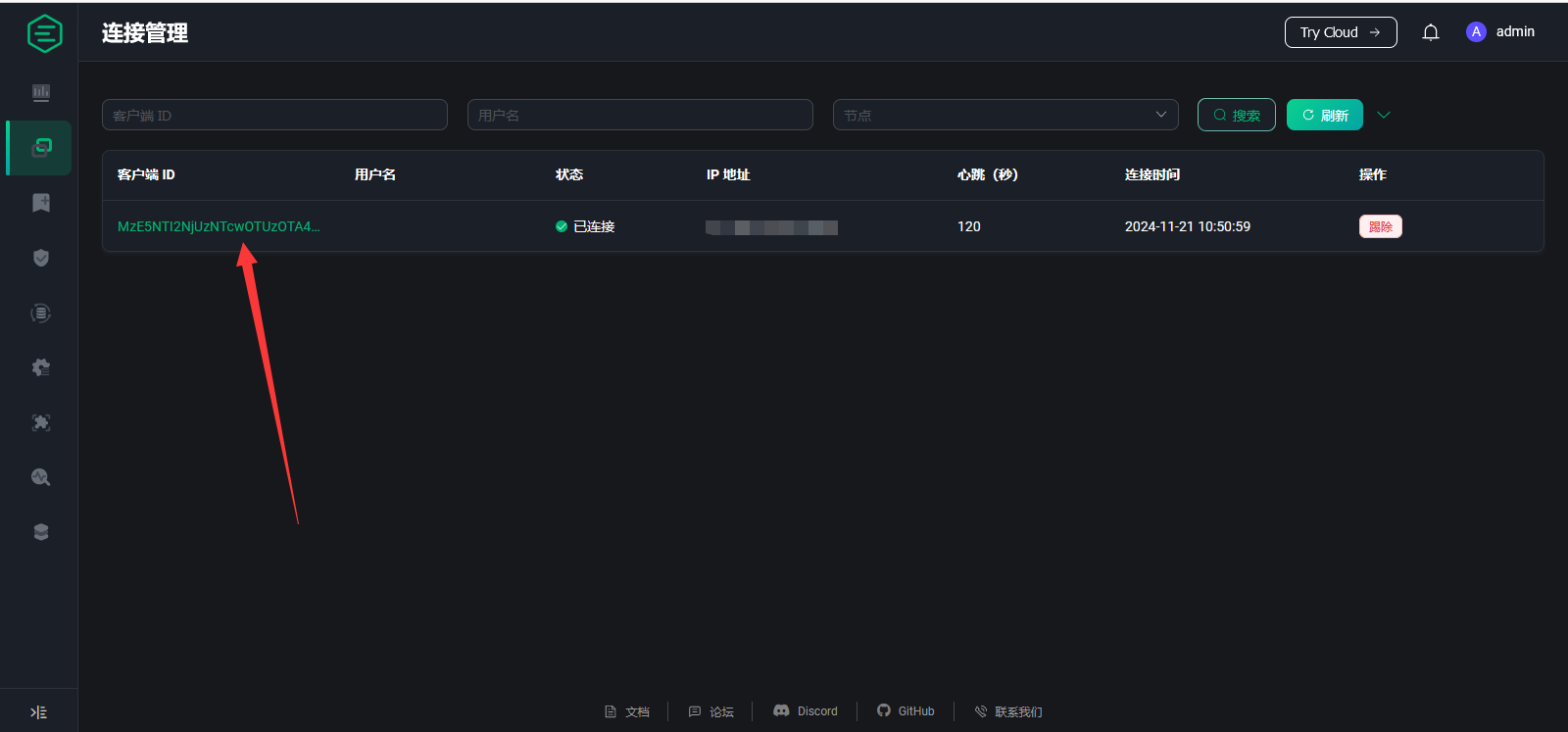Click the green 刷新 button
The height and width of the screenshot is (732, 1568).
pyautogui.click(x=1325, y=115)
